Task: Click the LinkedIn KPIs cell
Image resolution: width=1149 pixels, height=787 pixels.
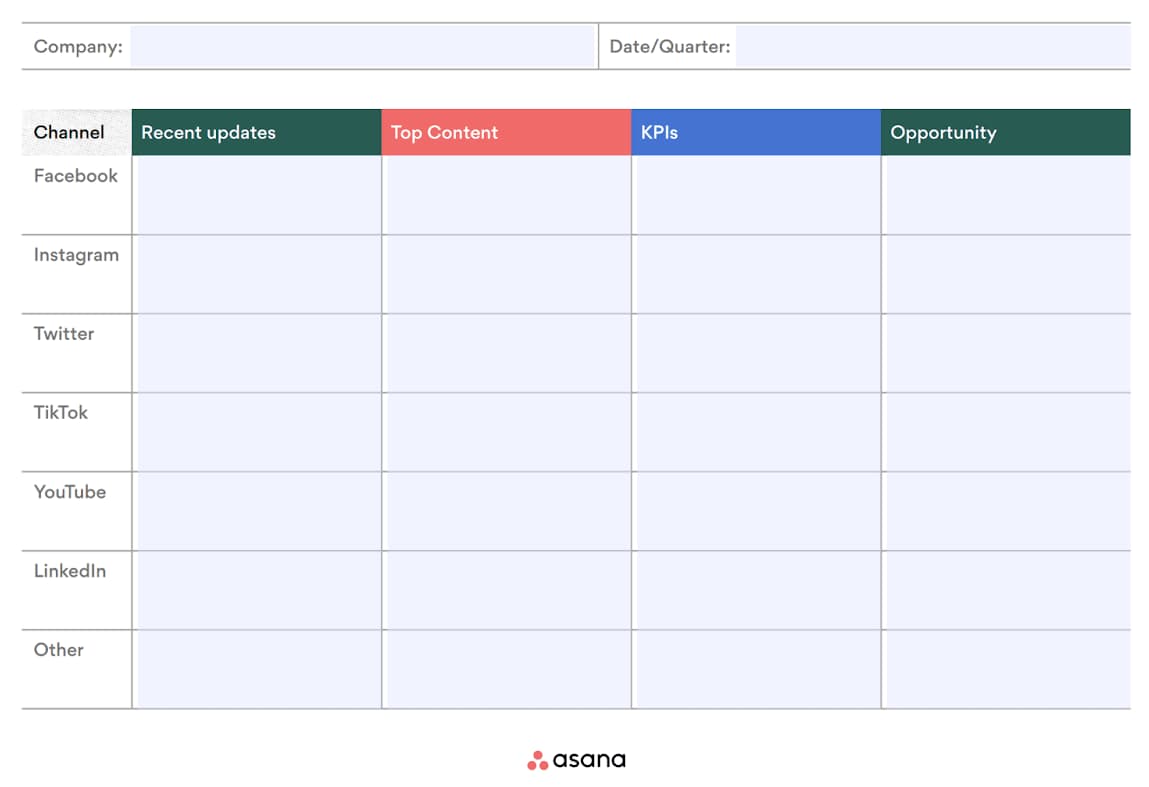Action: (757, 590)
